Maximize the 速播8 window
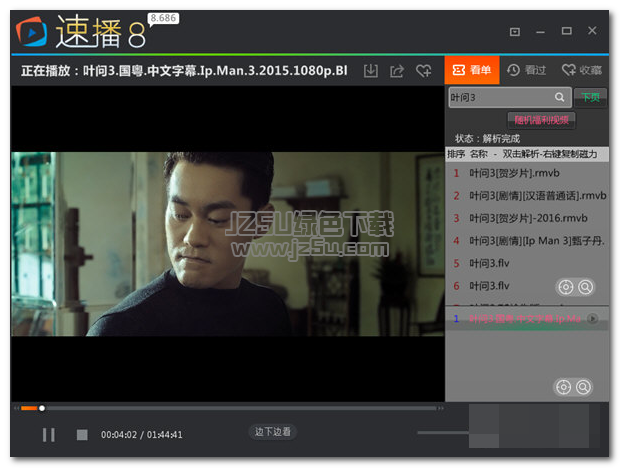Screen dimensions: 620x468 click(x=566, y=31)
